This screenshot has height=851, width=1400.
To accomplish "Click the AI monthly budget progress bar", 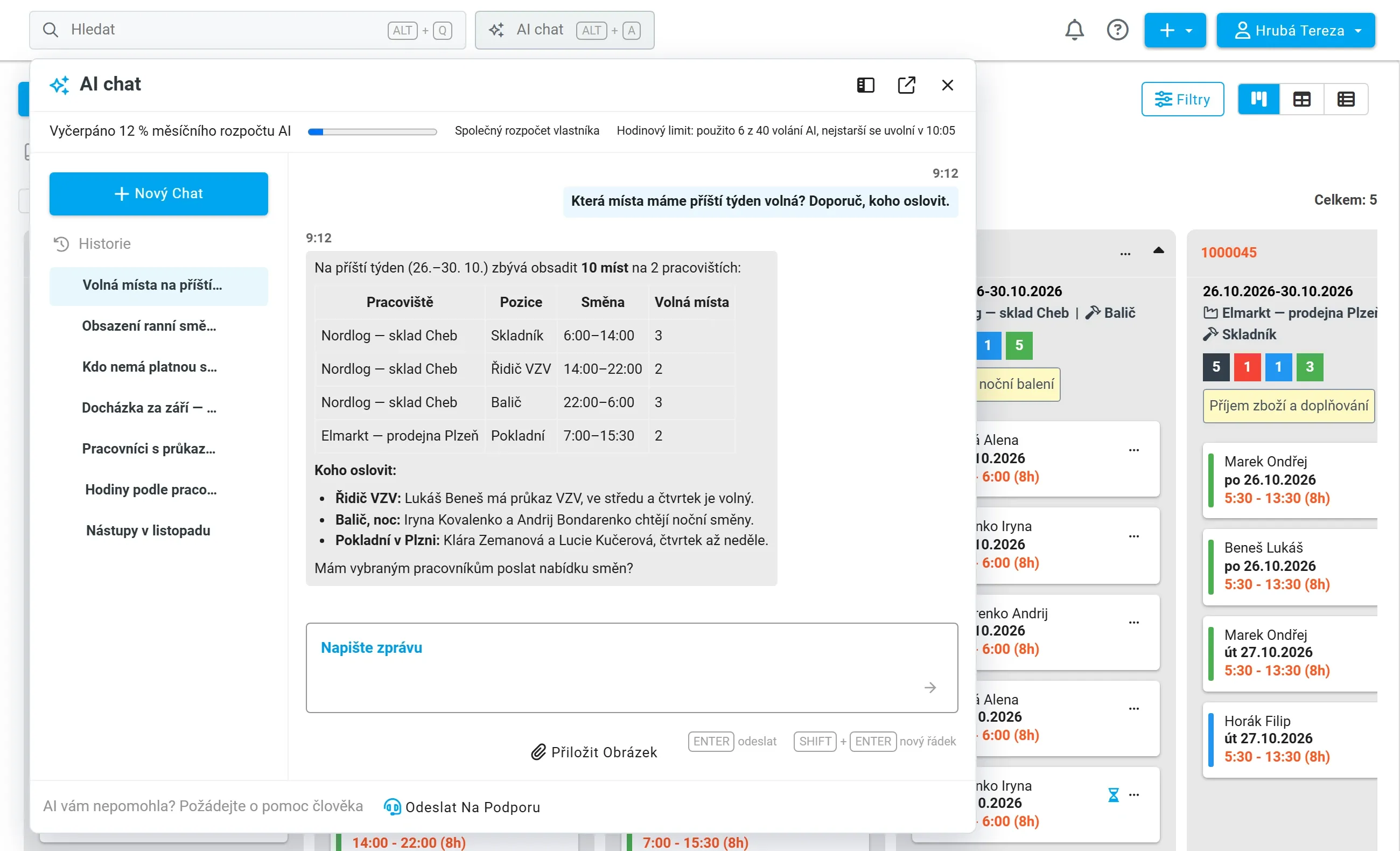I will pyautogui.click(x=372, y=132).
